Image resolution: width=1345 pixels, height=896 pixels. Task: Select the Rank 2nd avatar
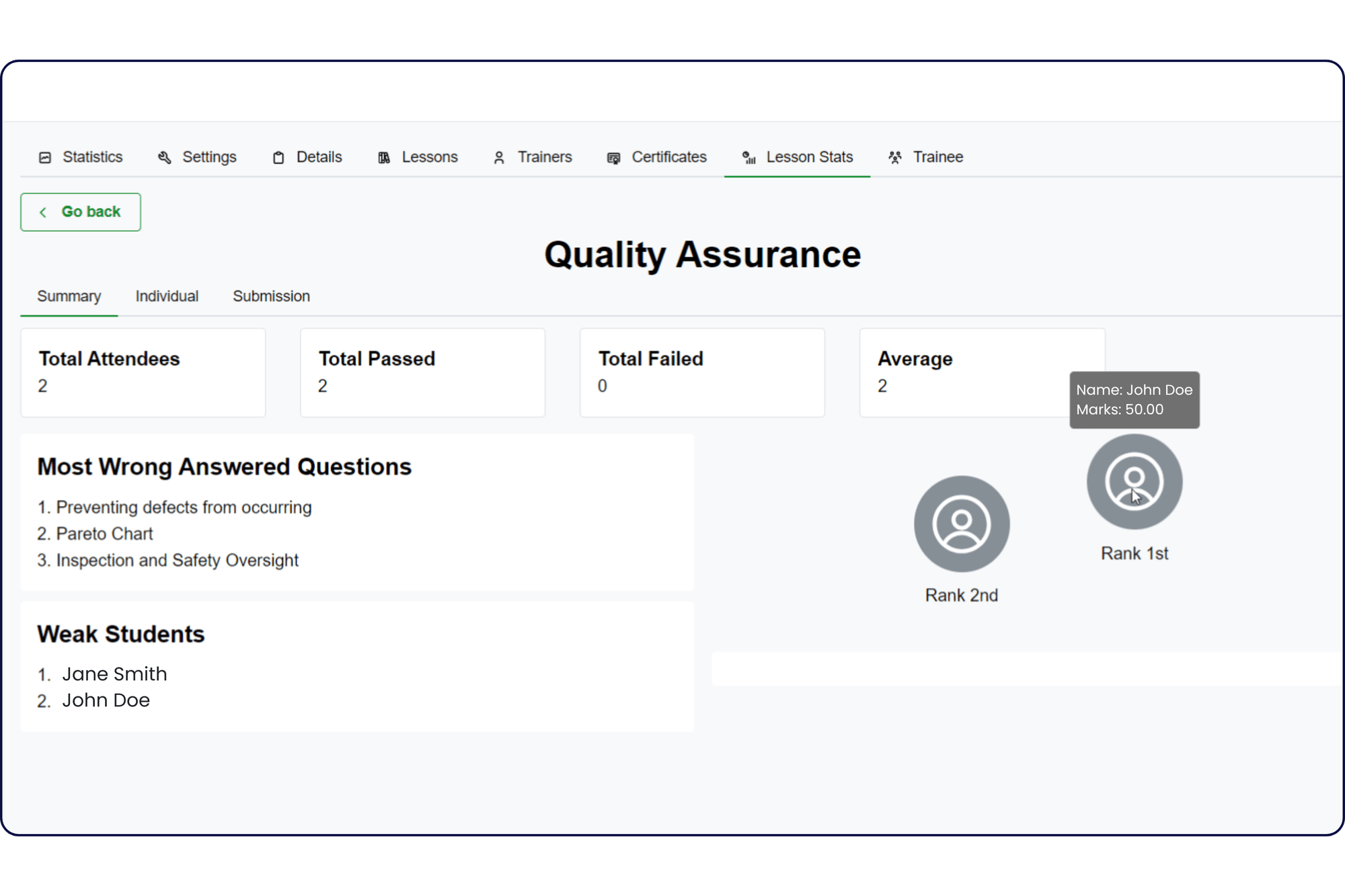click(961, 524)
